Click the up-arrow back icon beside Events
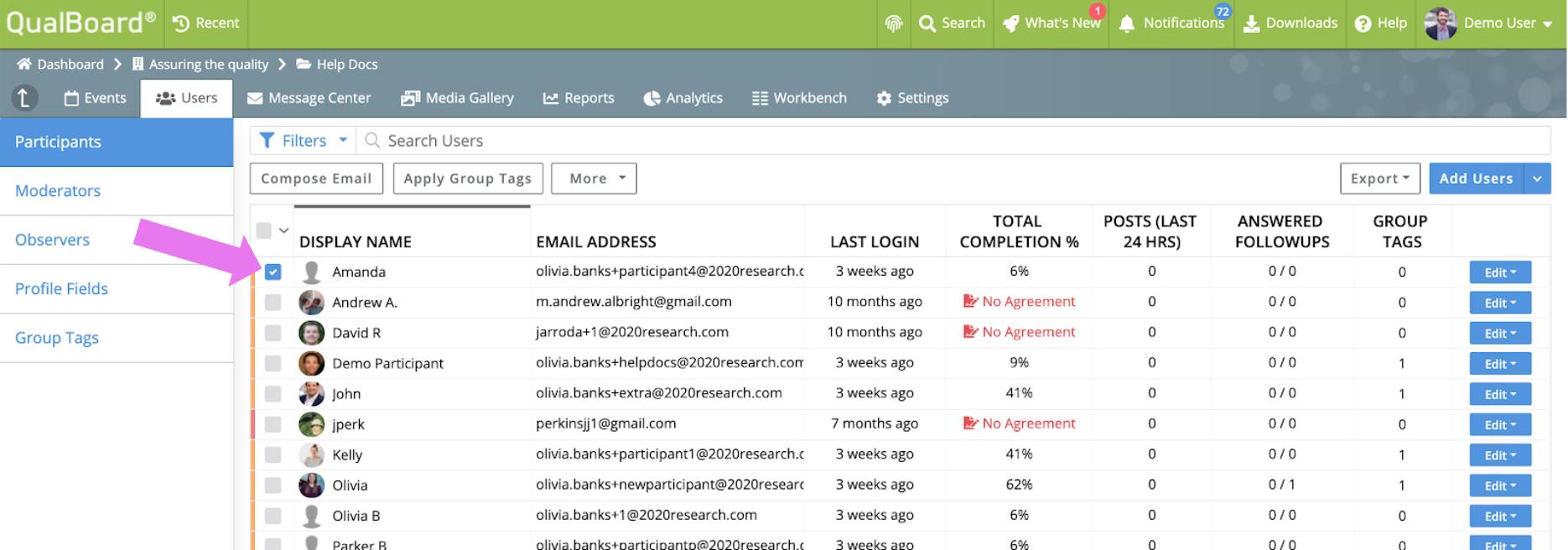Image resolution: width=1568 pixels, height=550 pixels. tap(24, 98)
